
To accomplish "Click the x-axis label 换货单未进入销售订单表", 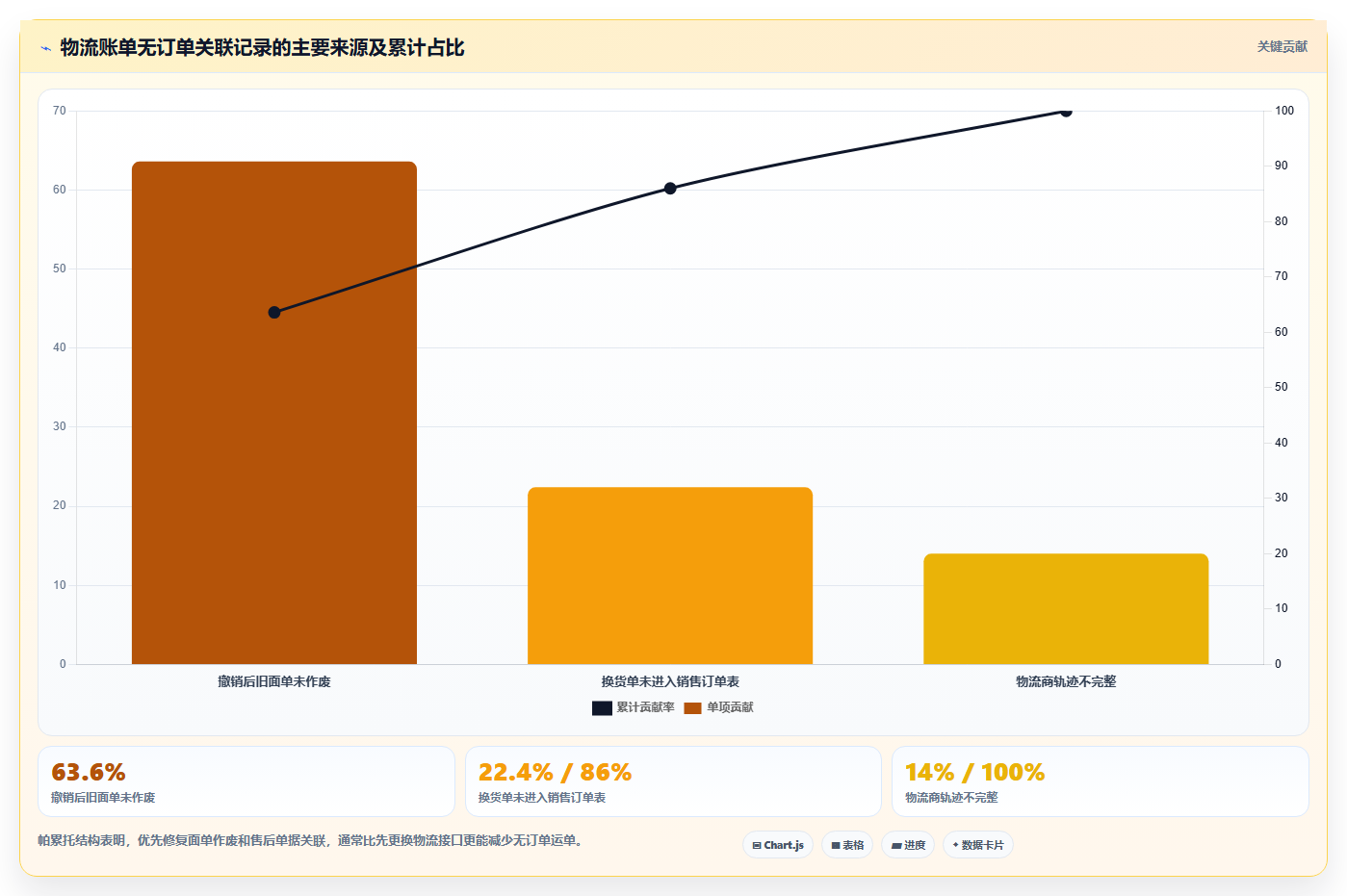I will pyautogui.click(x=670, y=681).
